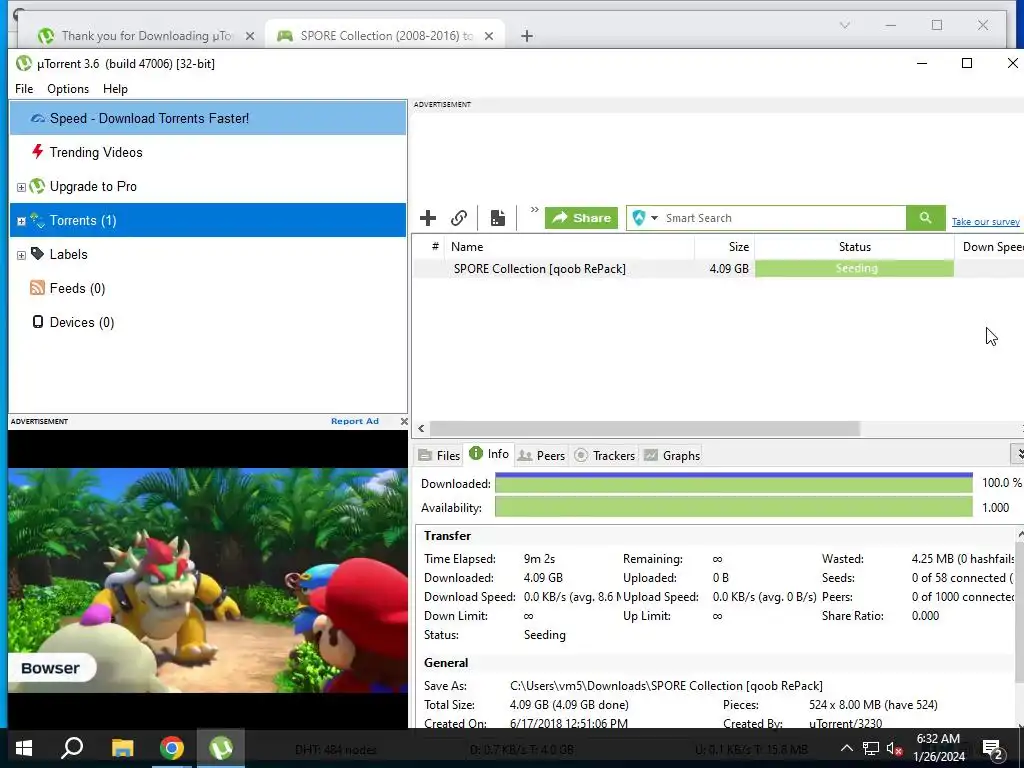The width and height of the screenshot is (1024, 768).
Task: Sort torrents by the Size column header
Action: [724, 247]
